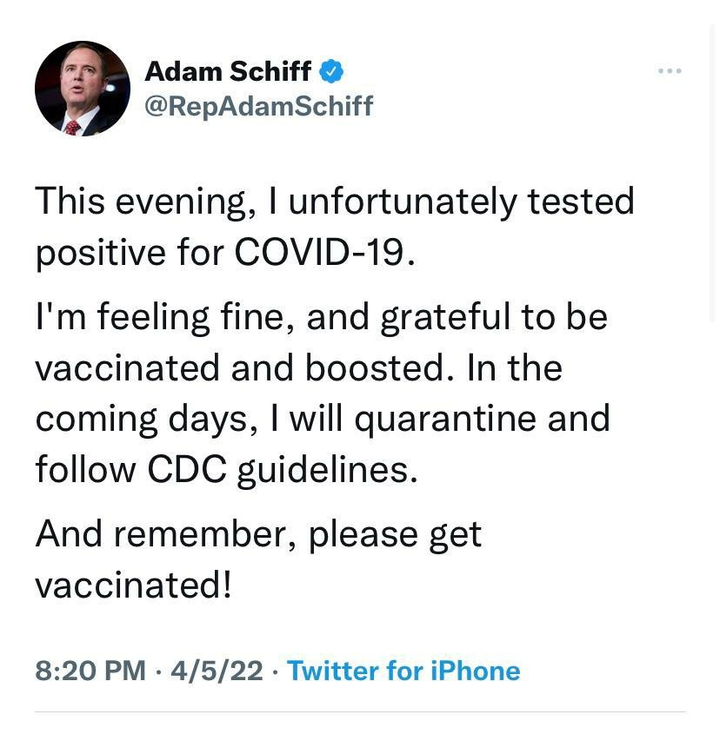Click the word grateful in the tweet

pyautogui.click(x=445, y=318)
